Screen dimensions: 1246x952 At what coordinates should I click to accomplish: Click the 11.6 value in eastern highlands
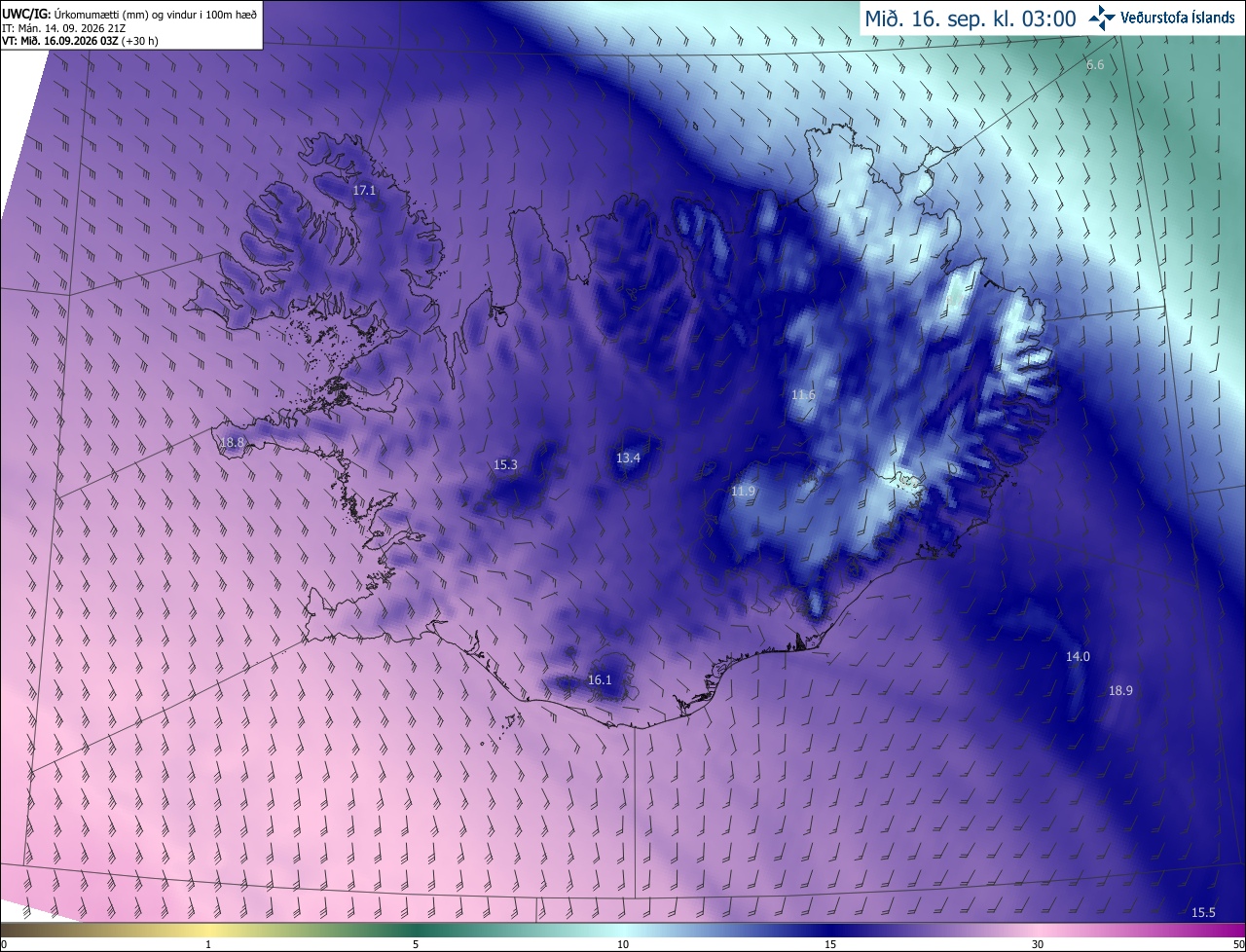click(803, 395)
